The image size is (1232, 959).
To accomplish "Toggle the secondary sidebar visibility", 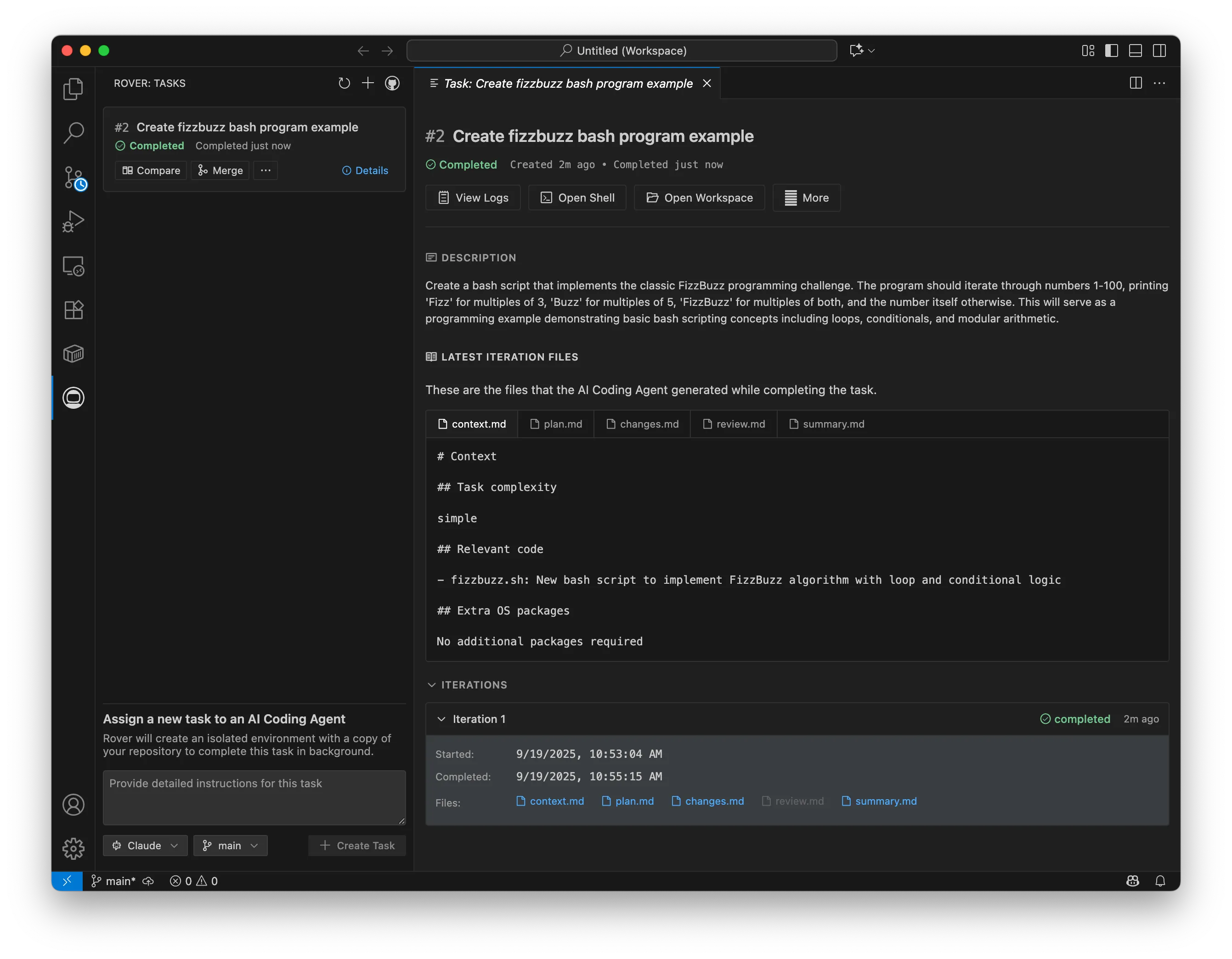I will click(x=1160, y=50).
